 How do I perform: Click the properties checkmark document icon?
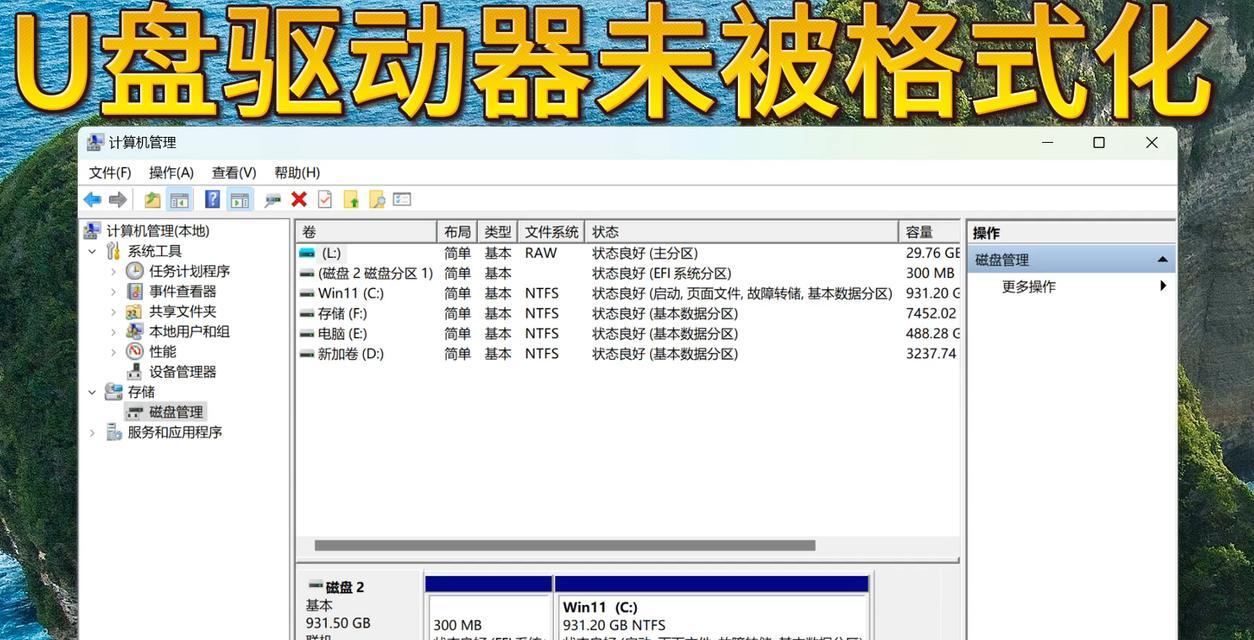pos(325,199)
